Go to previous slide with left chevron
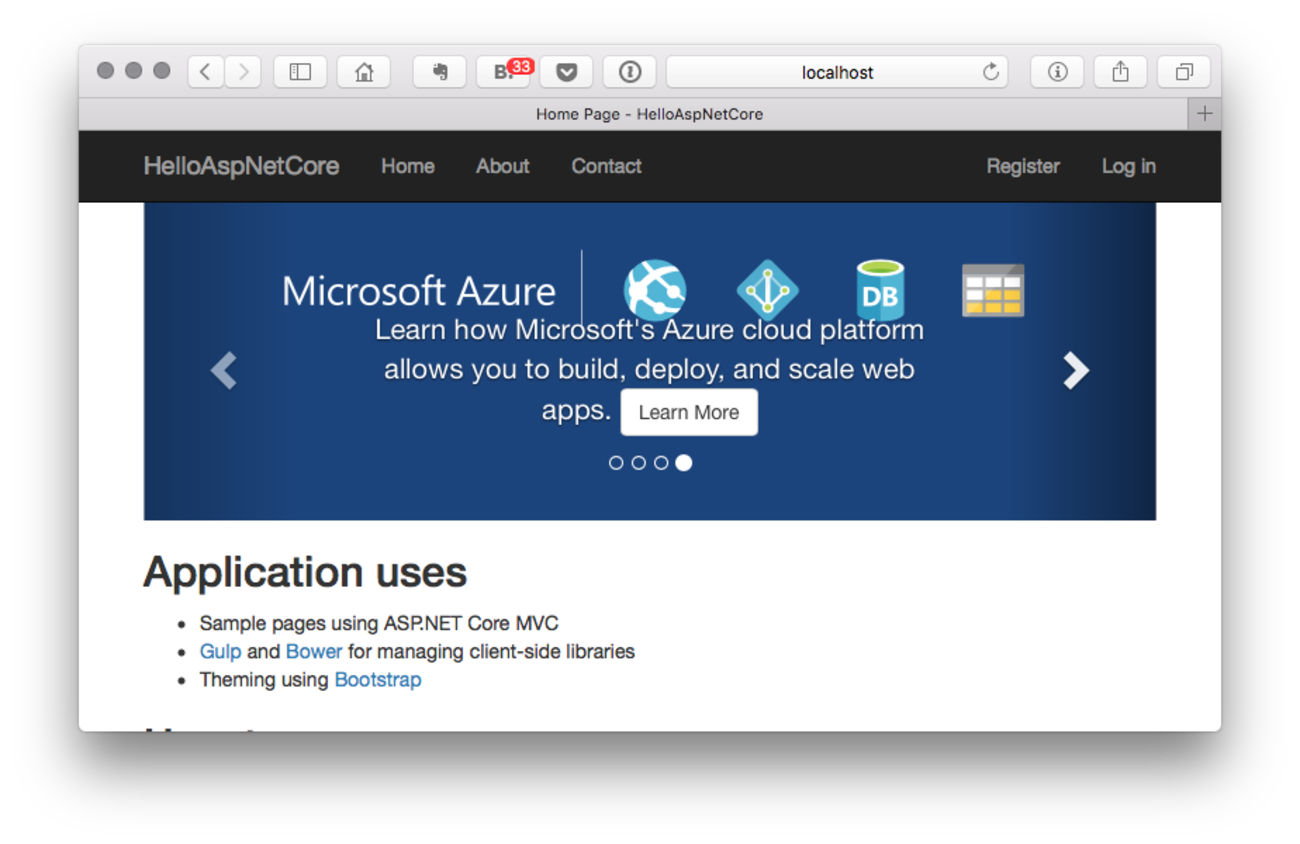 [x=224, y=371]
